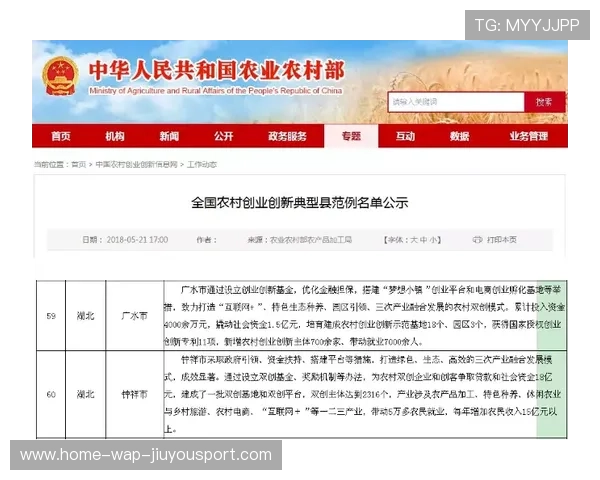Click the 钟祥市 table cell

click(134, 394)
